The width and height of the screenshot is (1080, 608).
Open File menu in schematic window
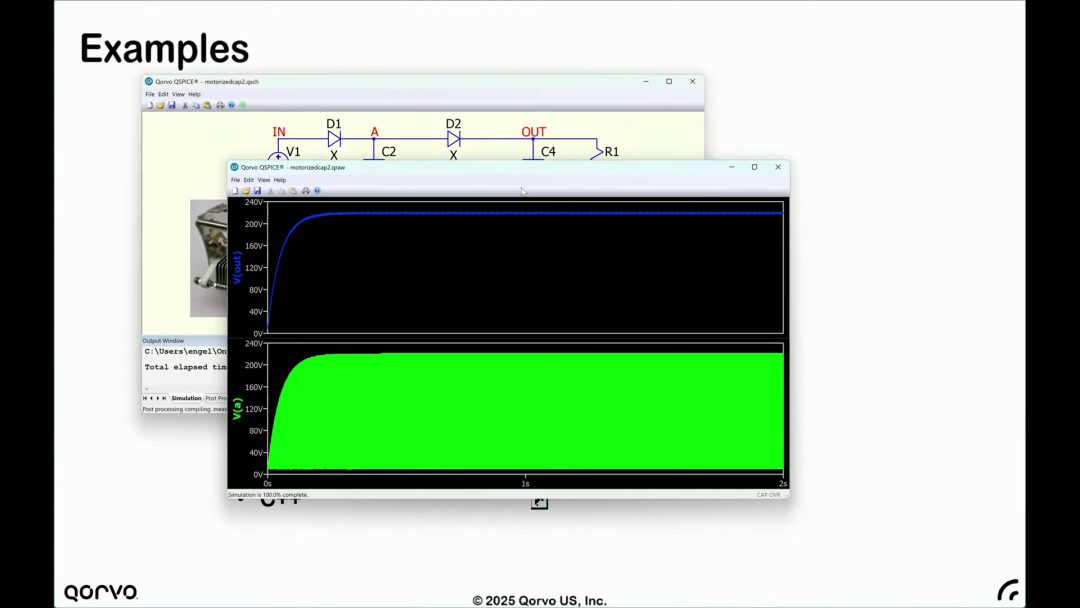[149, 94]
